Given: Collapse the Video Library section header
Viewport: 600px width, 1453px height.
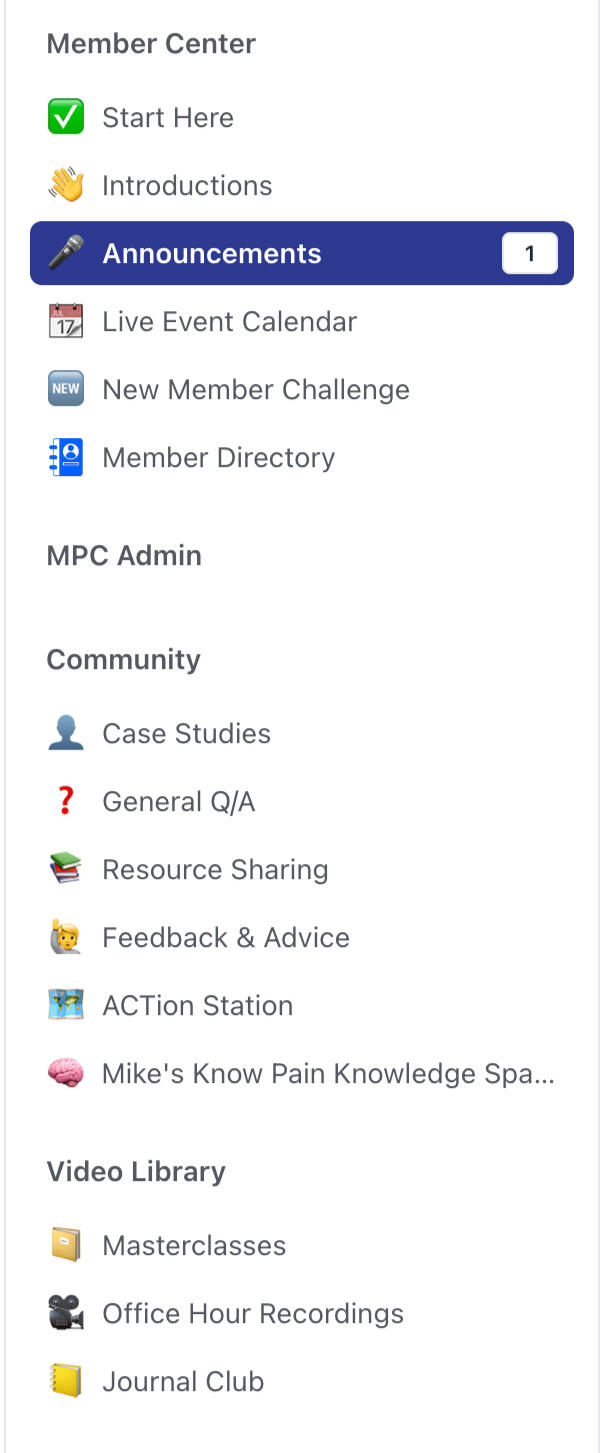Looking at the screenshot, I should 136,1172.
